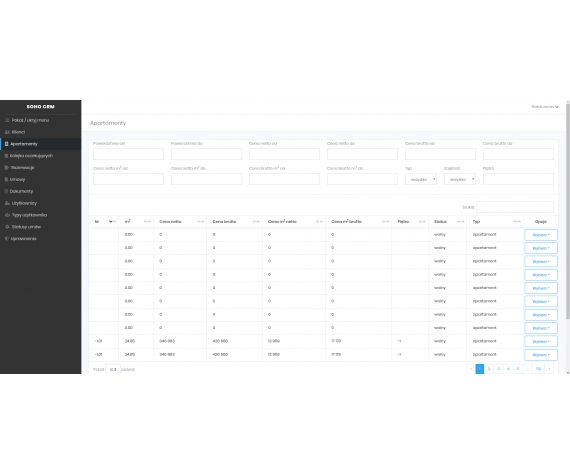
Task: Click the Dokumenty sidebar icon
Action: click(6, 191)
